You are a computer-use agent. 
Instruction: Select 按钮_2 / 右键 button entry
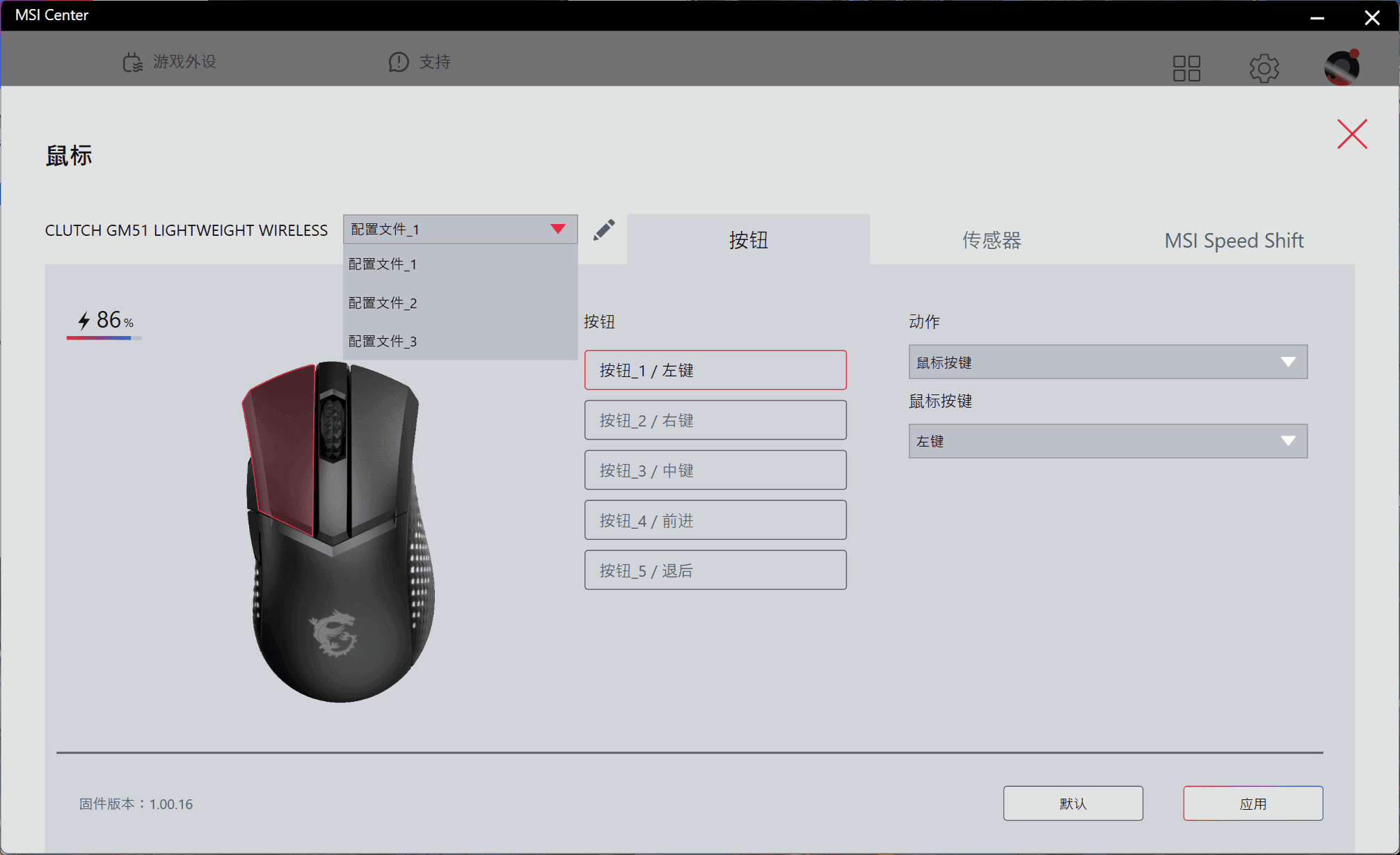[x=715, y=420]
